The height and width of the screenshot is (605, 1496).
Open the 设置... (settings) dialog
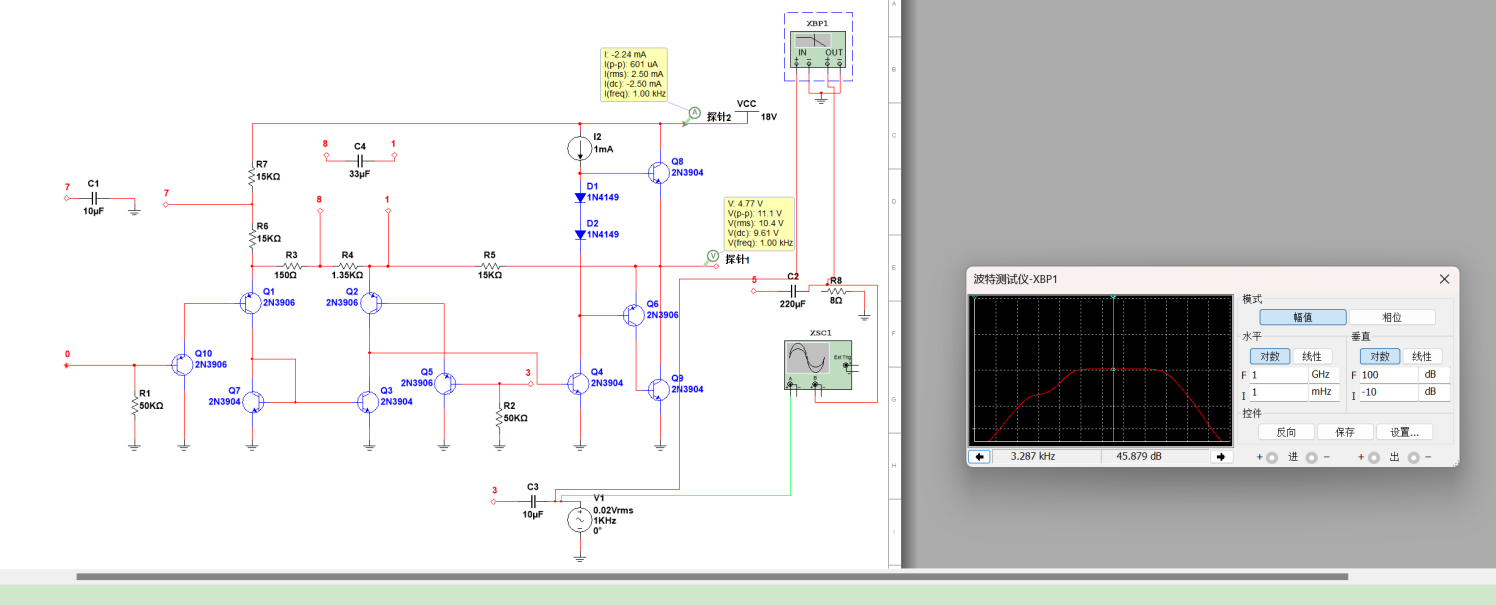coord(1404,432)
